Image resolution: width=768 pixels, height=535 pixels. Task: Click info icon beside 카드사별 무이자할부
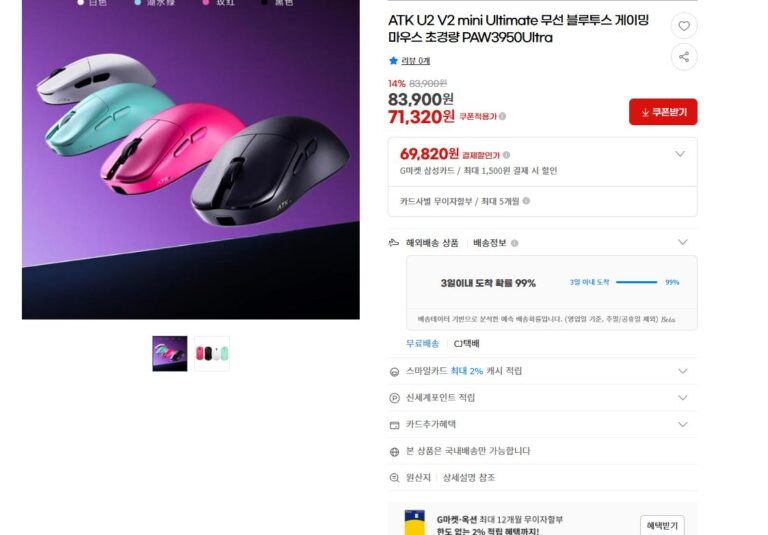(526, 201)
